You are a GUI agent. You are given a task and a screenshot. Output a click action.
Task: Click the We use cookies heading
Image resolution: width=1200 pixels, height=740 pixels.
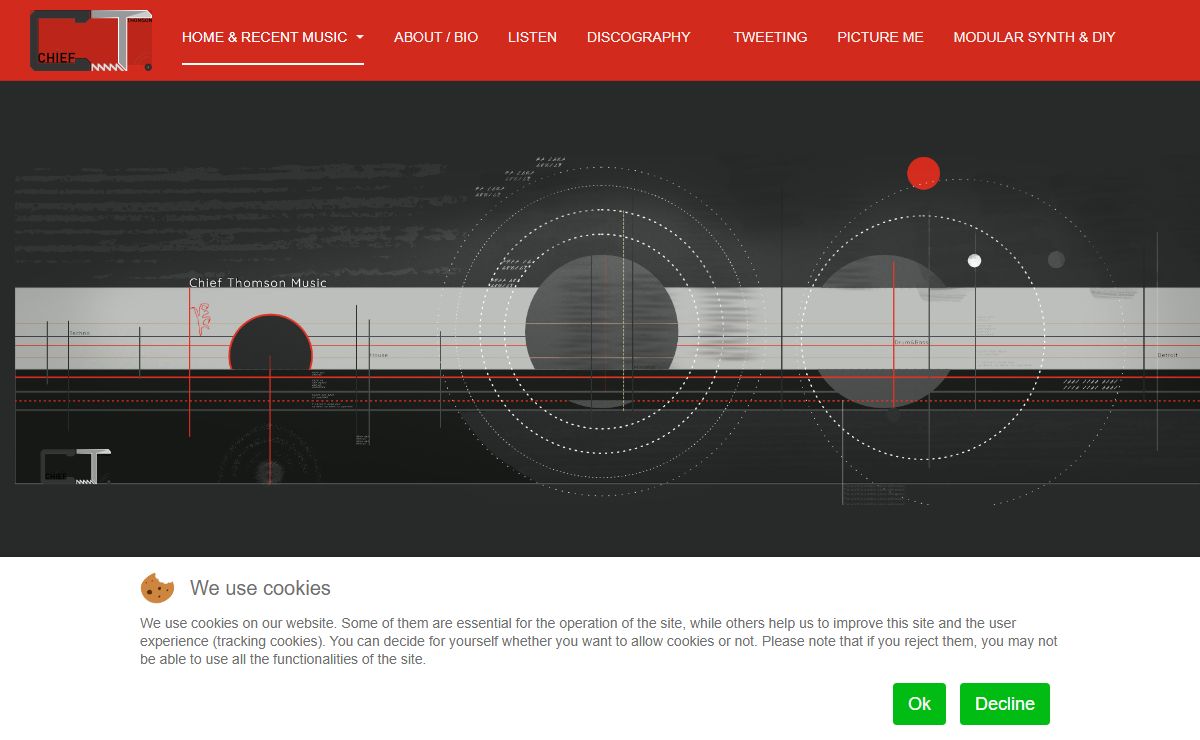click(260, 588)
